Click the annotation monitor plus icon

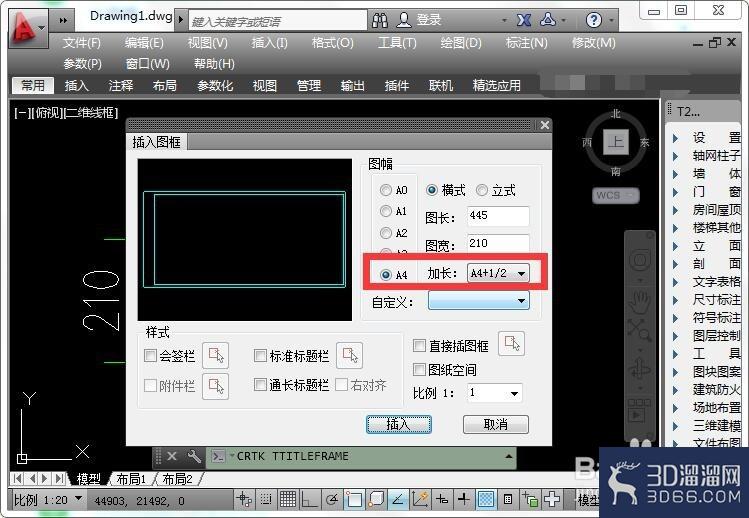point(552,499)
